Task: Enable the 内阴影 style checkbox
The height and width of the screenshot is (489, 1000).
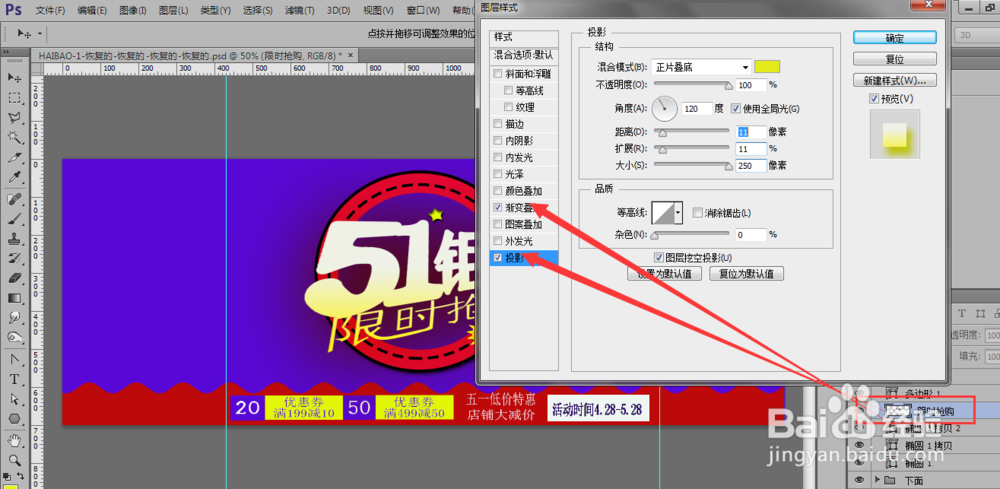Action: 498,140
